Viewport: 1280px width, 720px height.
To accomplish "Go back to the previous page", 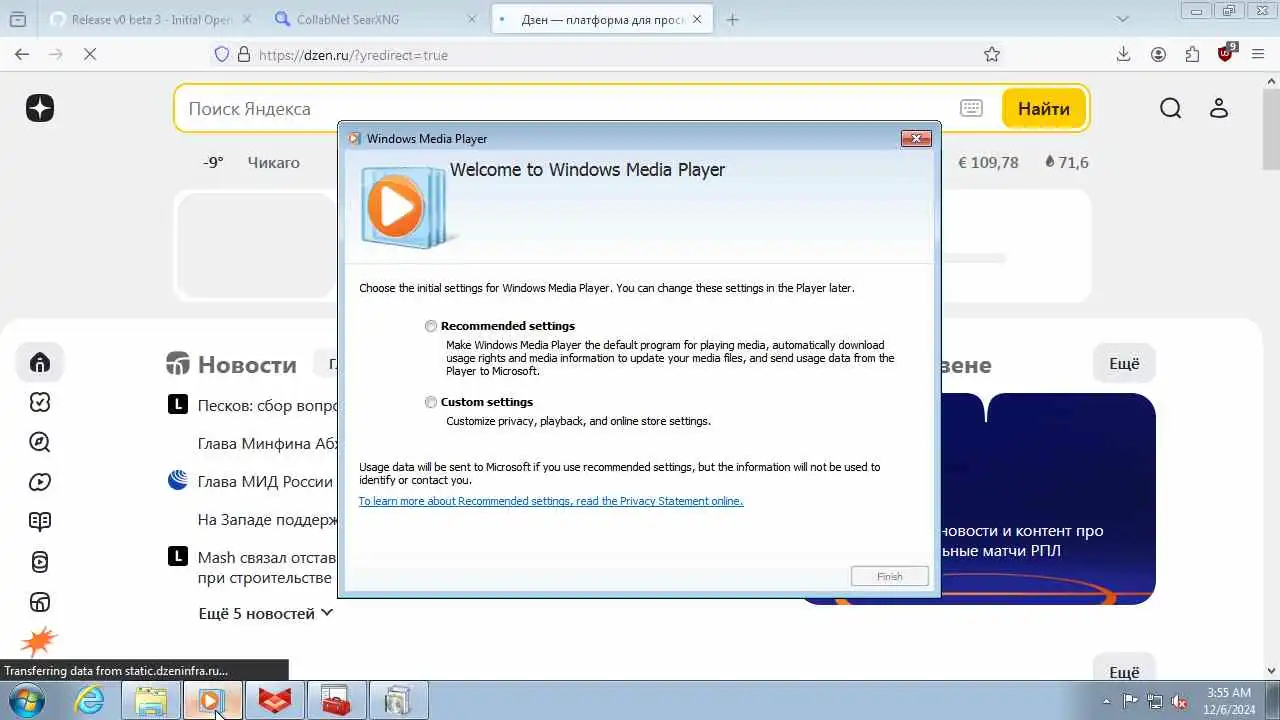I will coord(22,55).
